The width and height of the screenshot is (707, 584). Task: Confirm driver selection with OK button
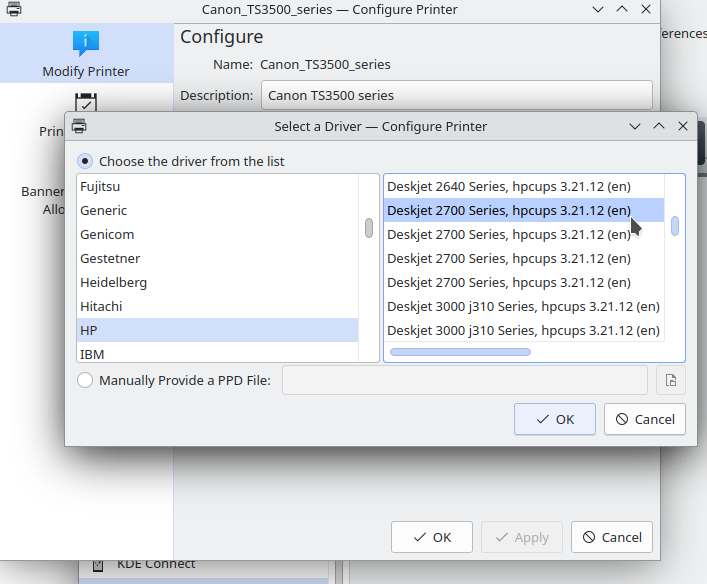coord(555,419)
